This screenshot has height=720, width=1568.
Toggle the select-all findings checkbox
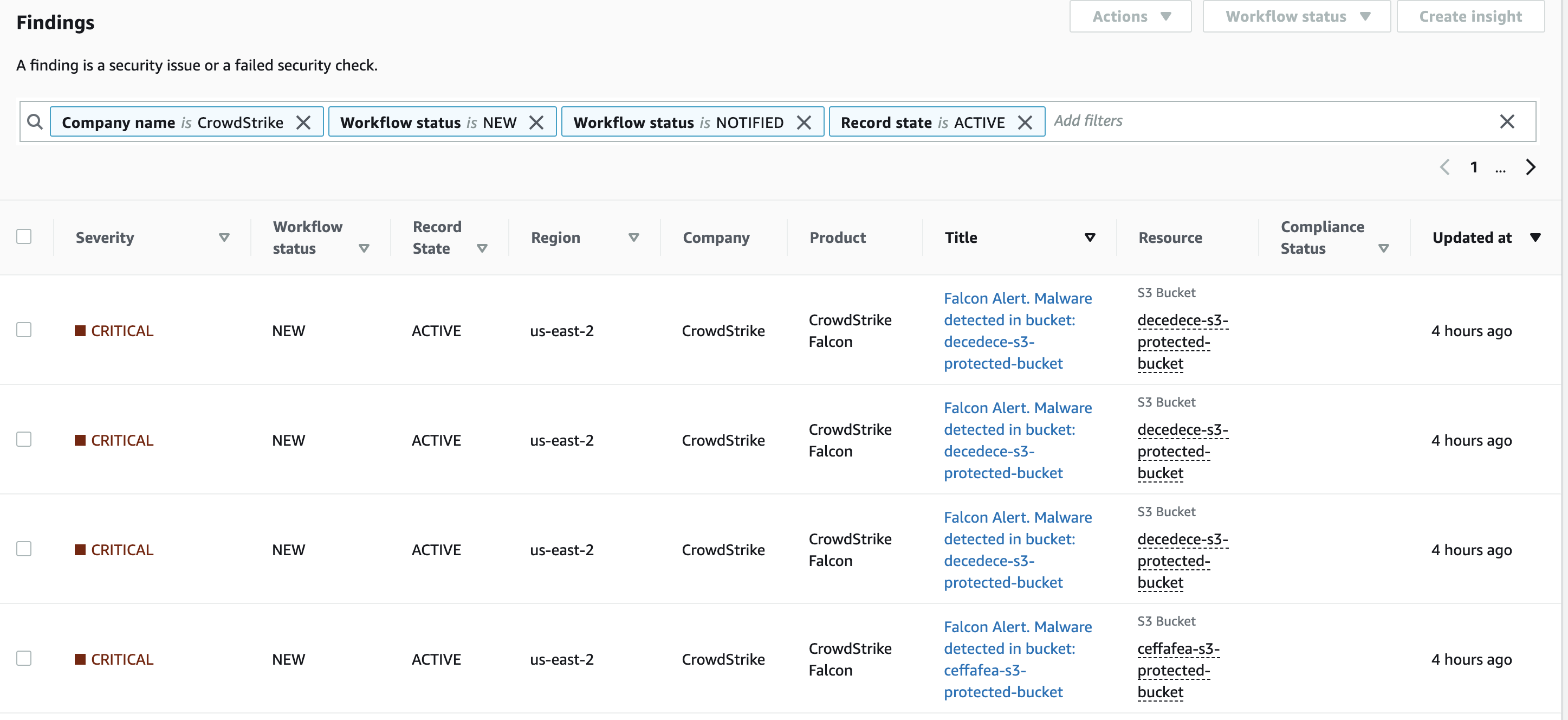click(x=24, y=236)
